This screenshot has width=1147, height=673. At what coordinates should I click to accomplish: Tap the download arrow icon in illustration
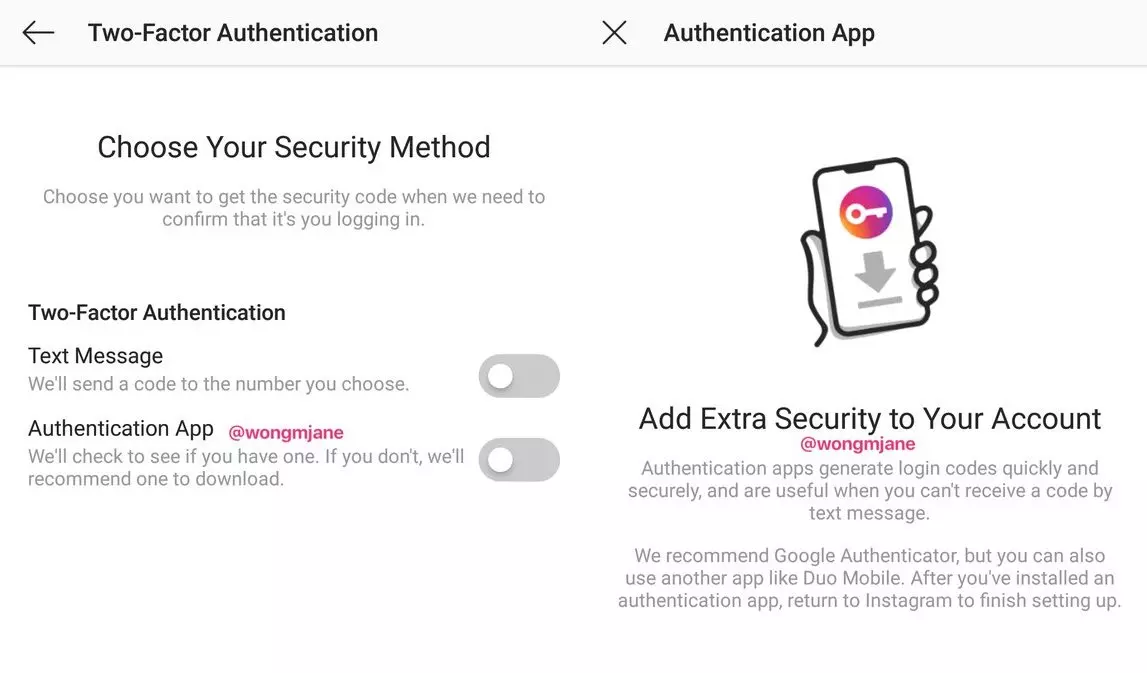[x=876, y=279]
